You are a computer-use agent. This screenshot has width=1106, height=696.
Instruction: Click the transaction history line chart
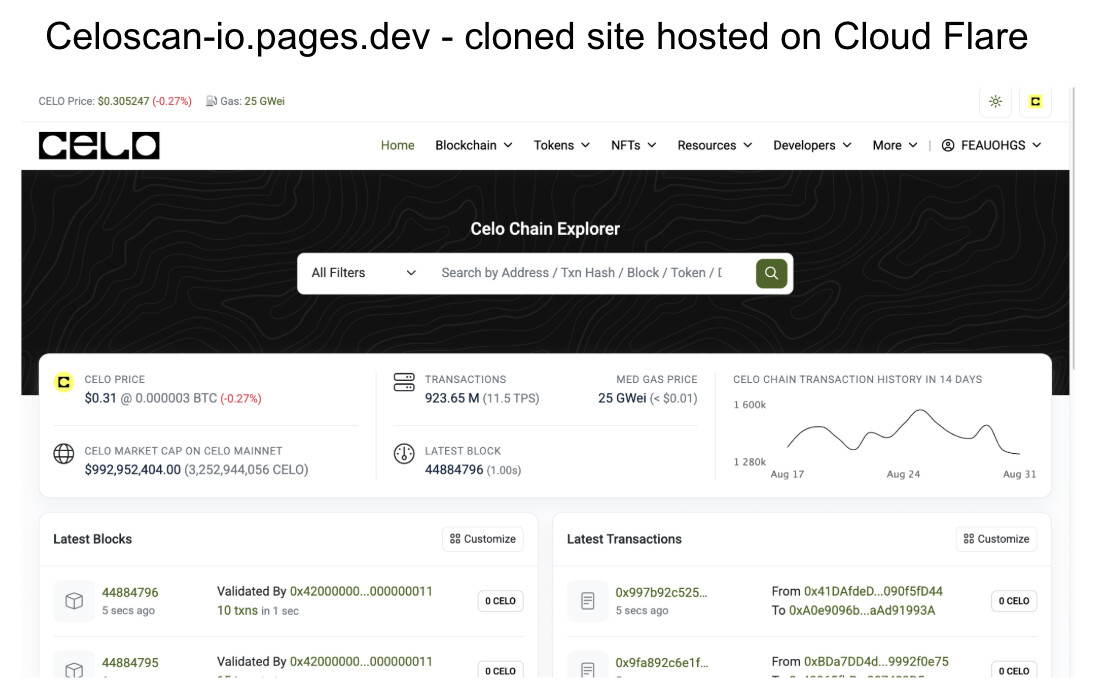click(x=903, y=430)
